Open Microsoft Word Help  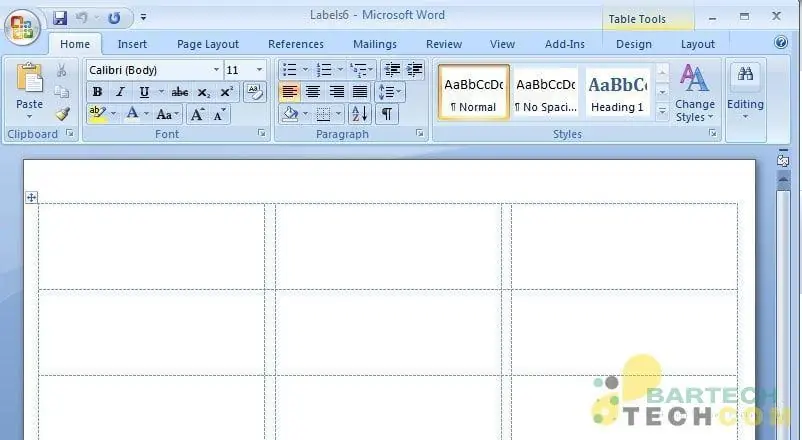(781, 42)
